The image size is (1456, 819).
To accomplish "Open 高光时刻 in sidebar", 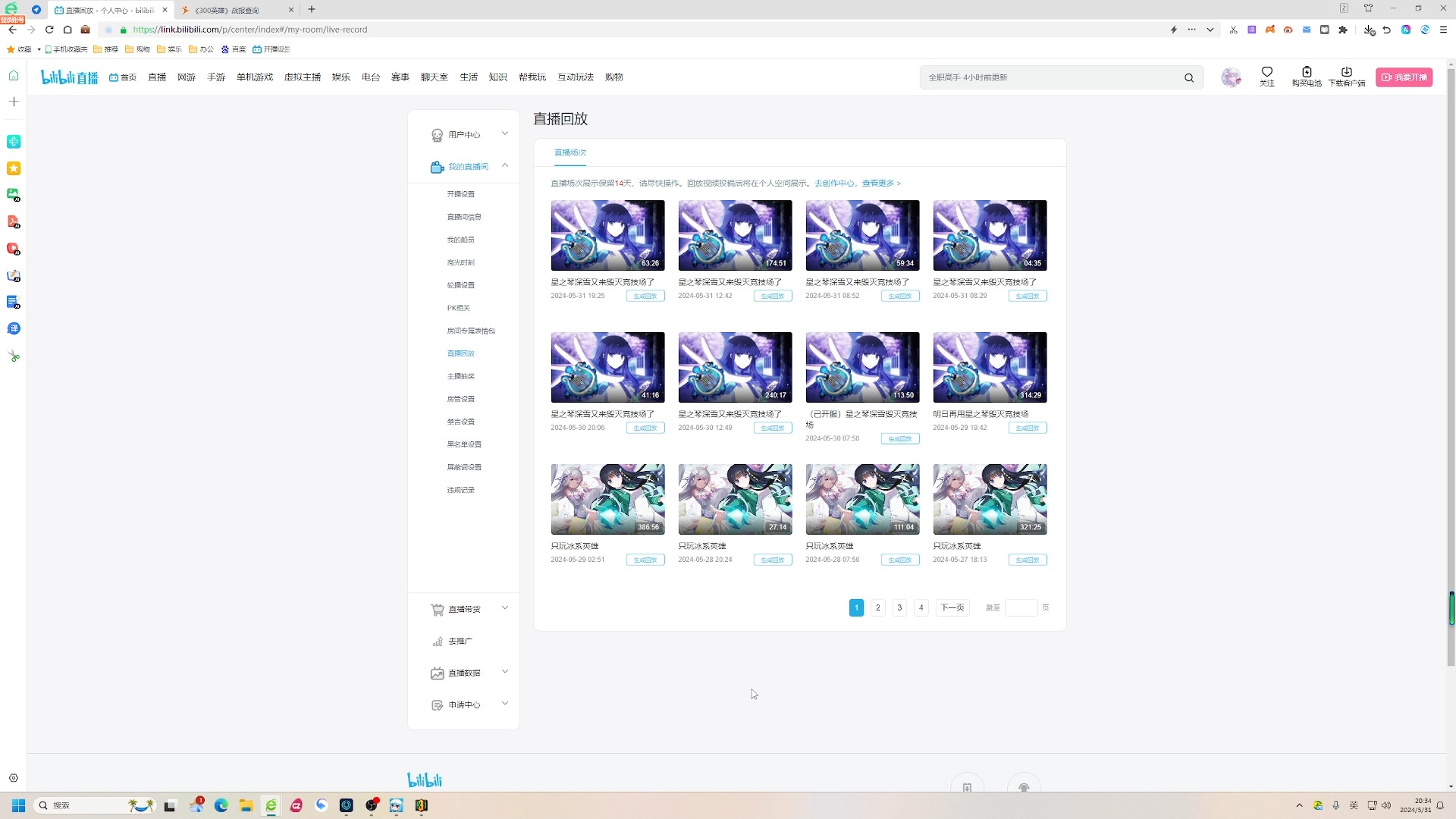I will tap(461, 262).
